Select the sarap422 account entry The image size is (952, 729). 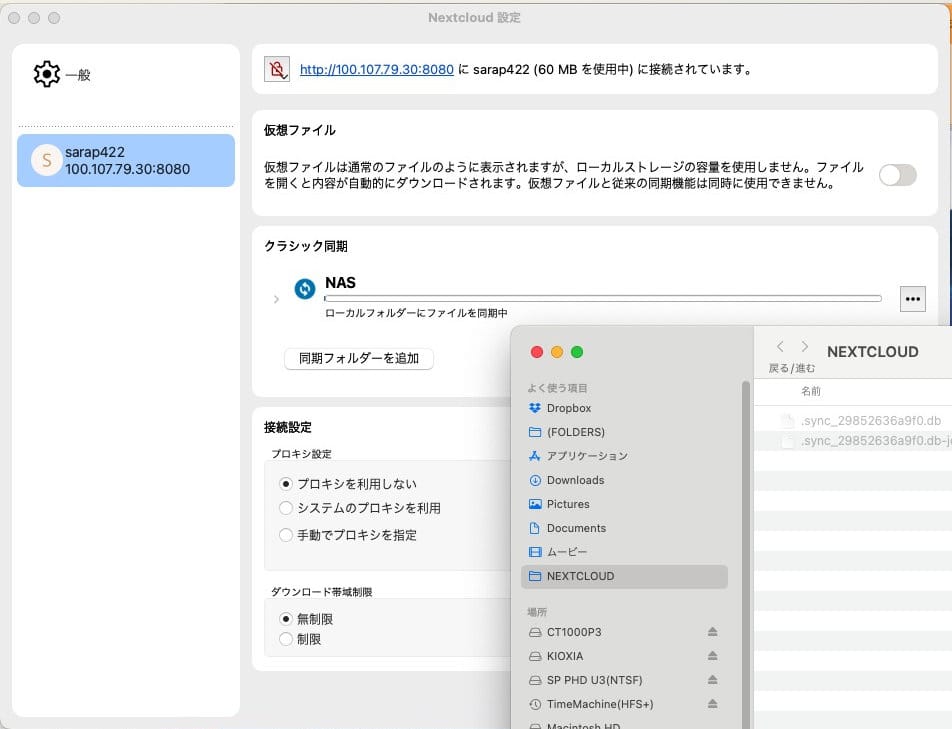point(126,160)
